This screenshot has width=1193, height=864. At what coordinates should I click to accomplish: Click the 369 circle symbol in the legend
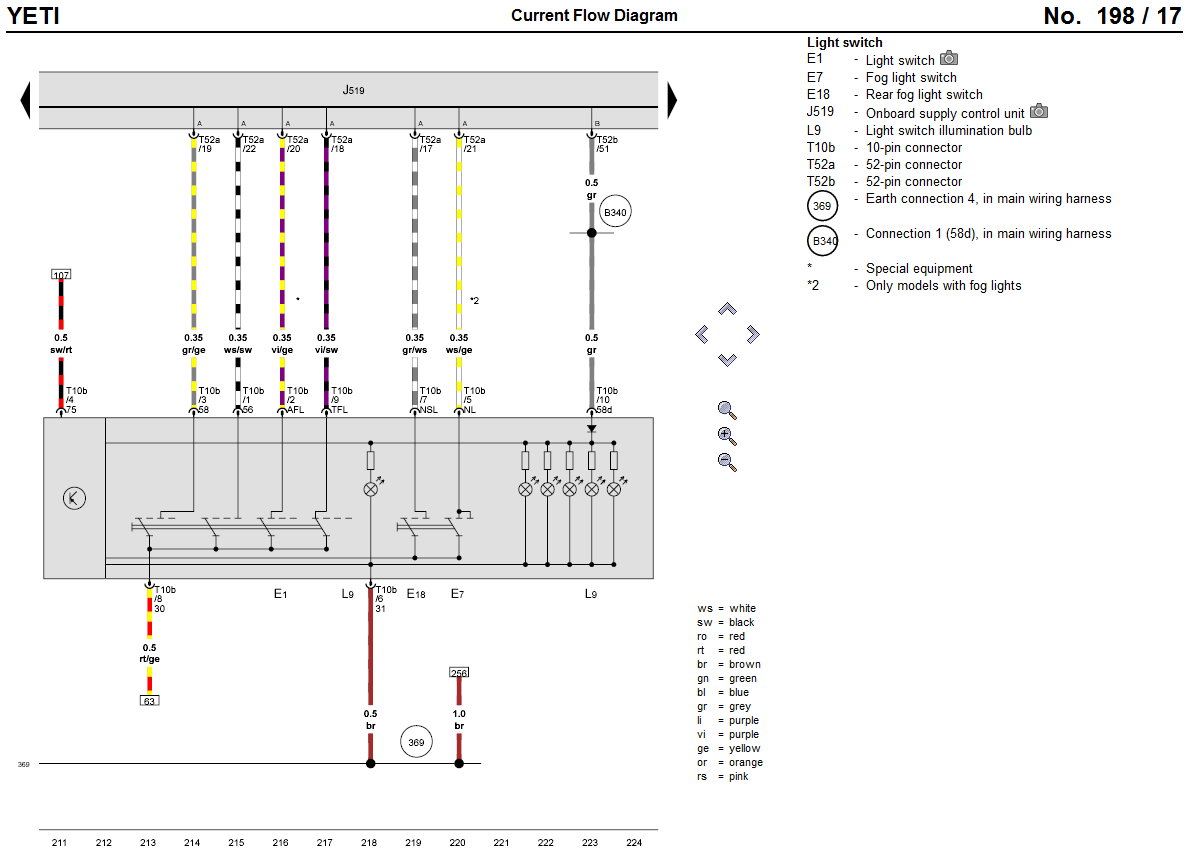pos(822,206)
